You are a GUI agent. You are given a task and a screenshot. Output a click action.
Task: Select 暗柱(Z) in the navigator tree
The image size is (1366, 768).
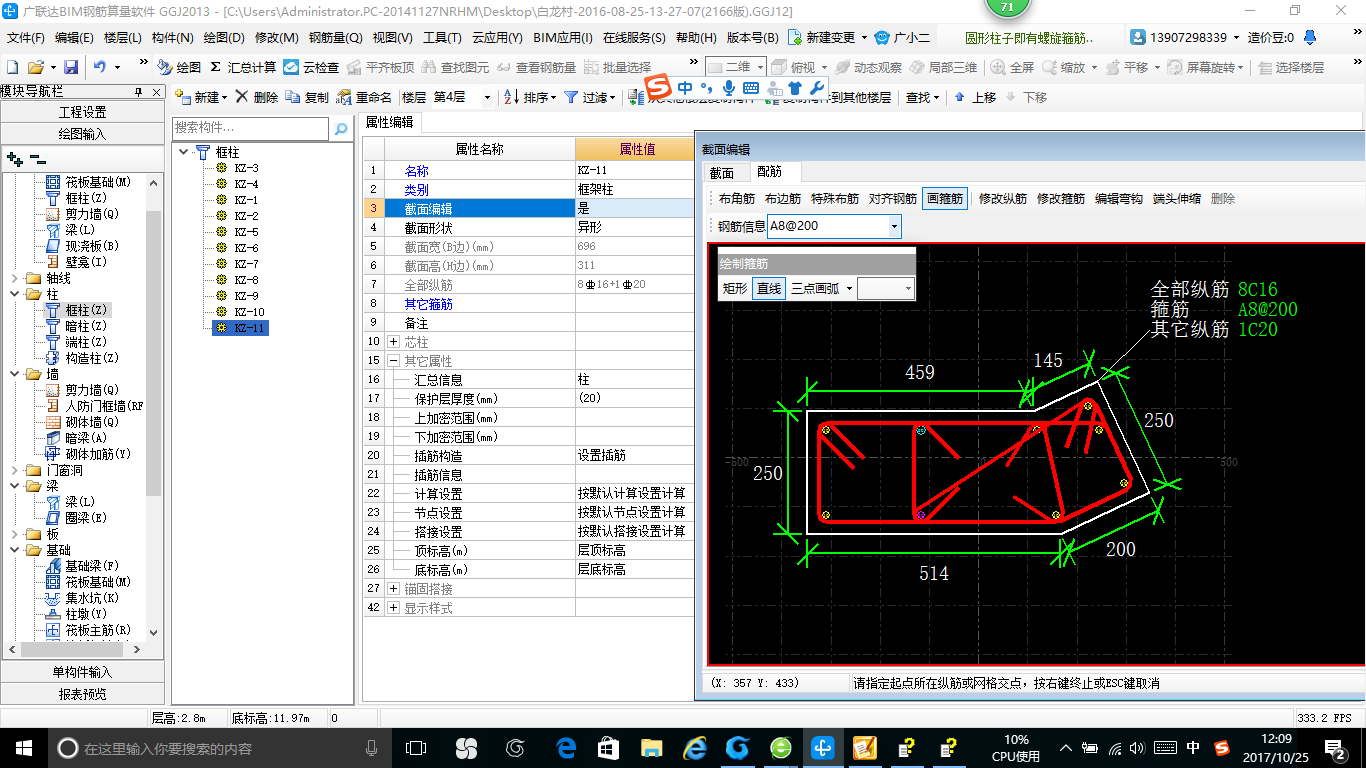click(x=86, y=326)
